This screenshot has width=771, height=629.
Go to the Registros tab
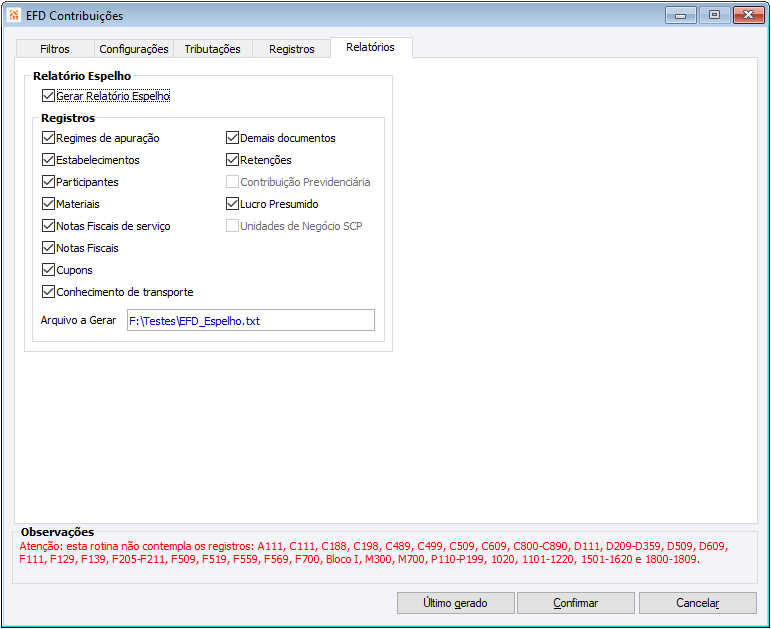292,49
